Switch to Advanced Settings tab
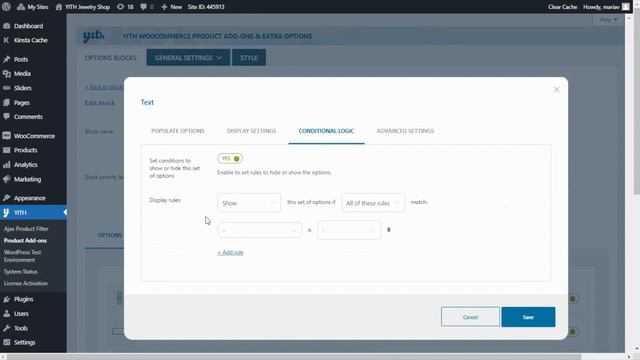Screen dimensions: 640x360 pyautogui.click(x=405, y=131)
